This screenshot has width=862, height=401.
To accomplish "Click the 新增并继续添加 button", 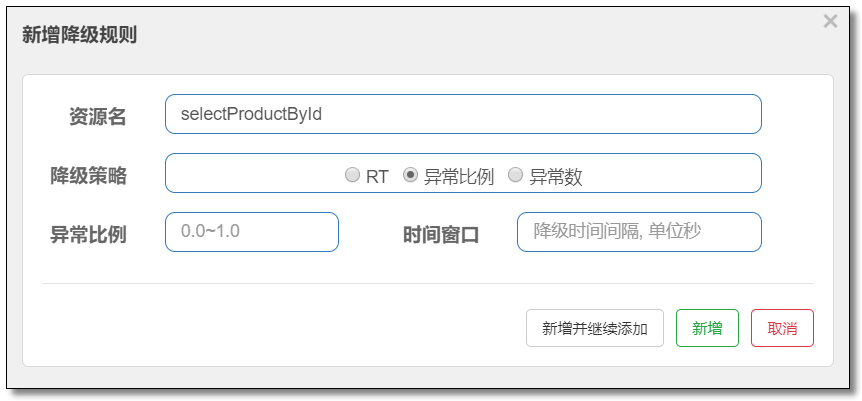I will (595, 328).
